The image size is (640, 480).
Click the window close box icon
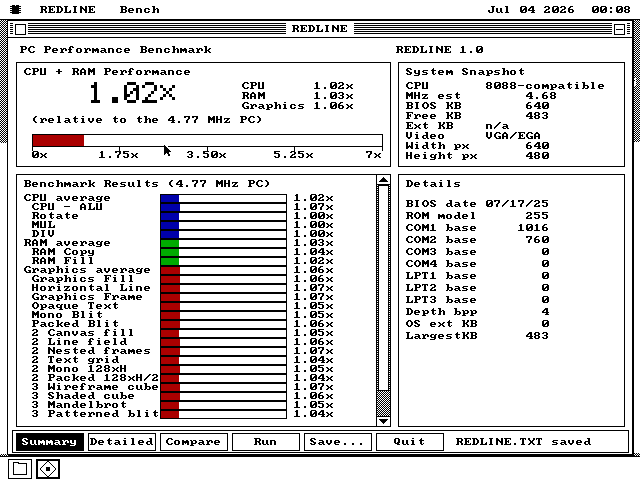point(20,29)
